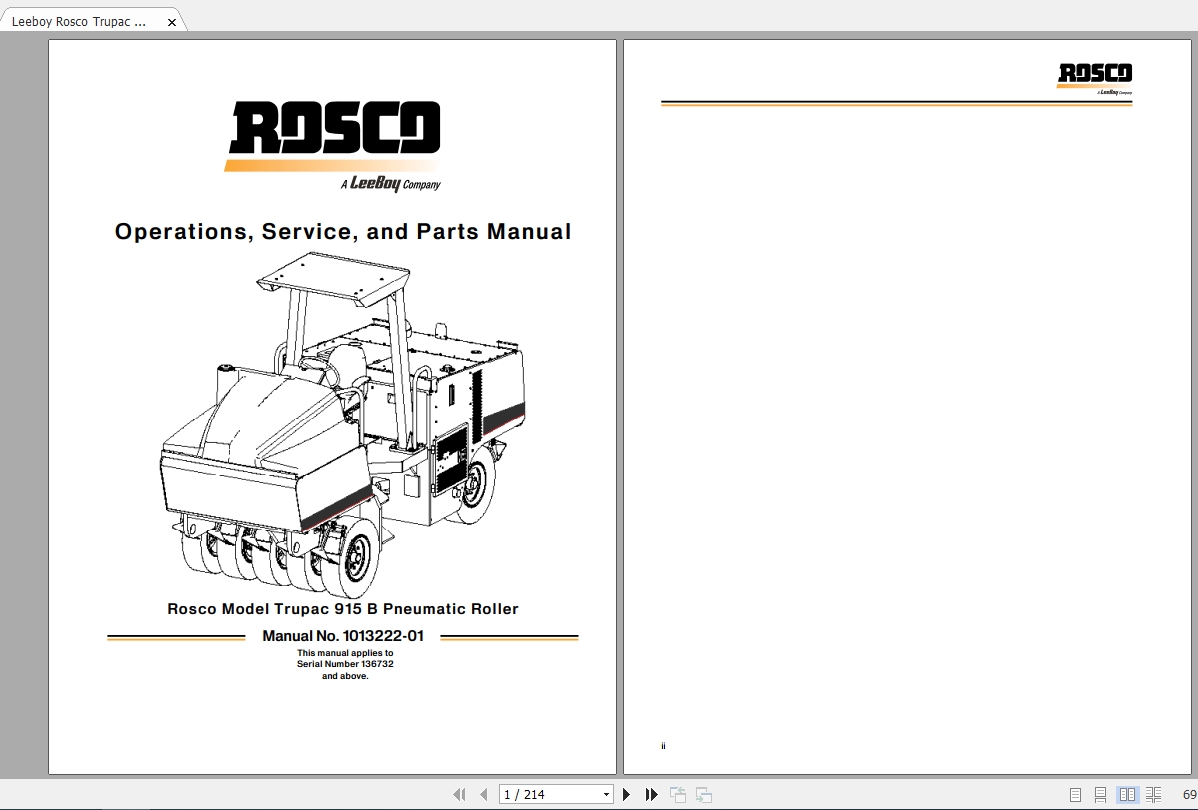Viewport: 1198px width, 810px height.
Task: Click the ROSCO logo on cover page
Action: tap(334, 145)
